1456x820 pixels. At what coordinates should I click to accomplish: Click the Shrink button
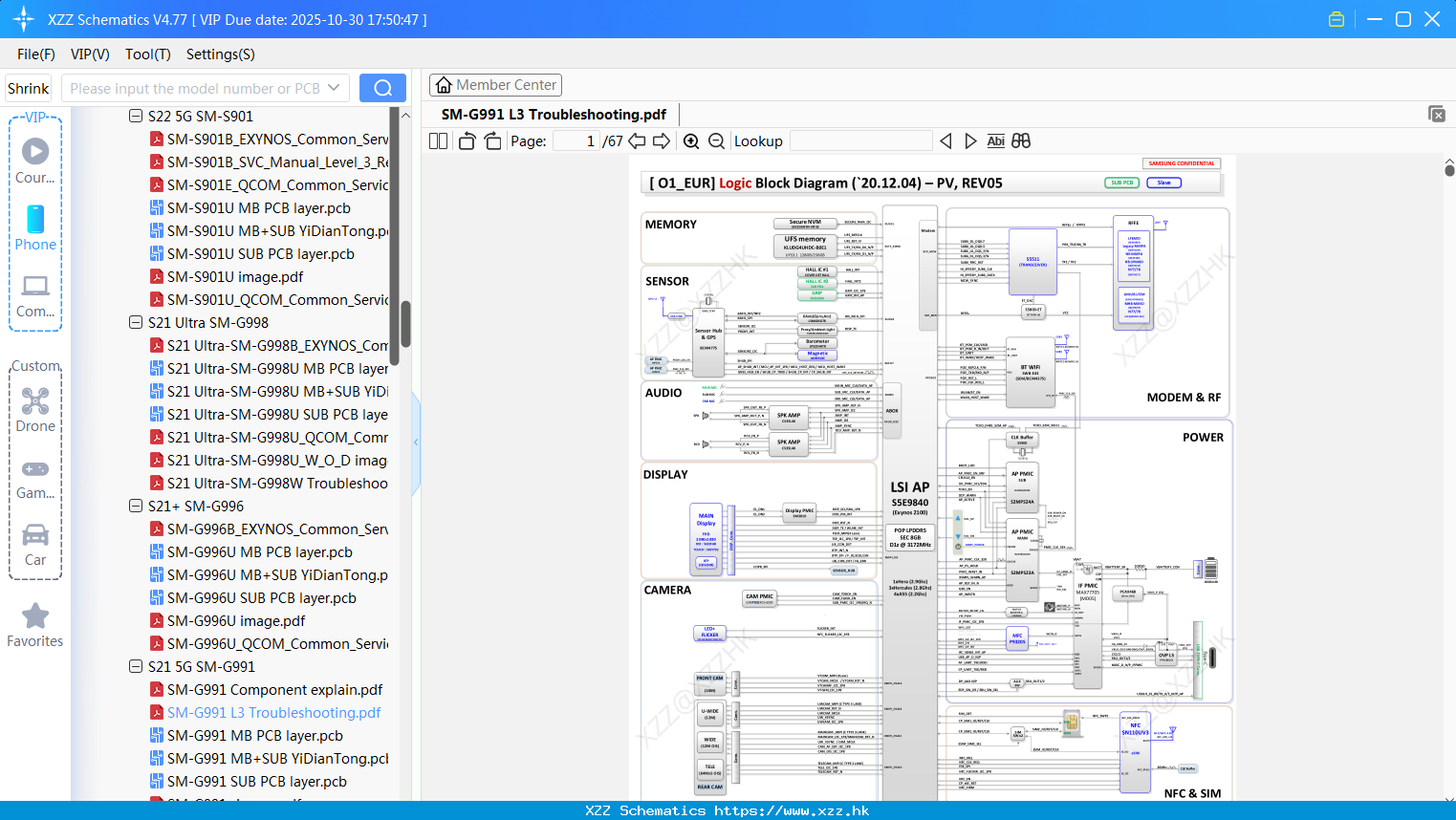pyautogui.click(x=29, y=88)
